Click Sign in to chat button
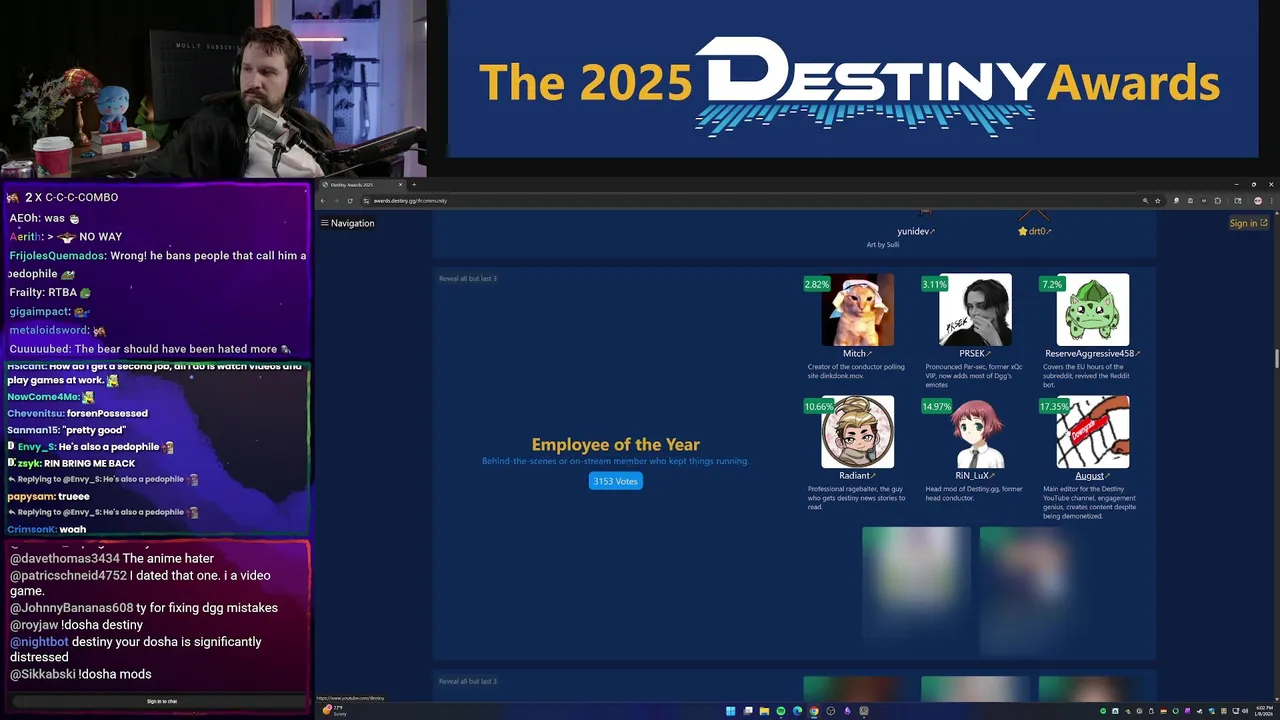1280x720 pixels. 162,701
